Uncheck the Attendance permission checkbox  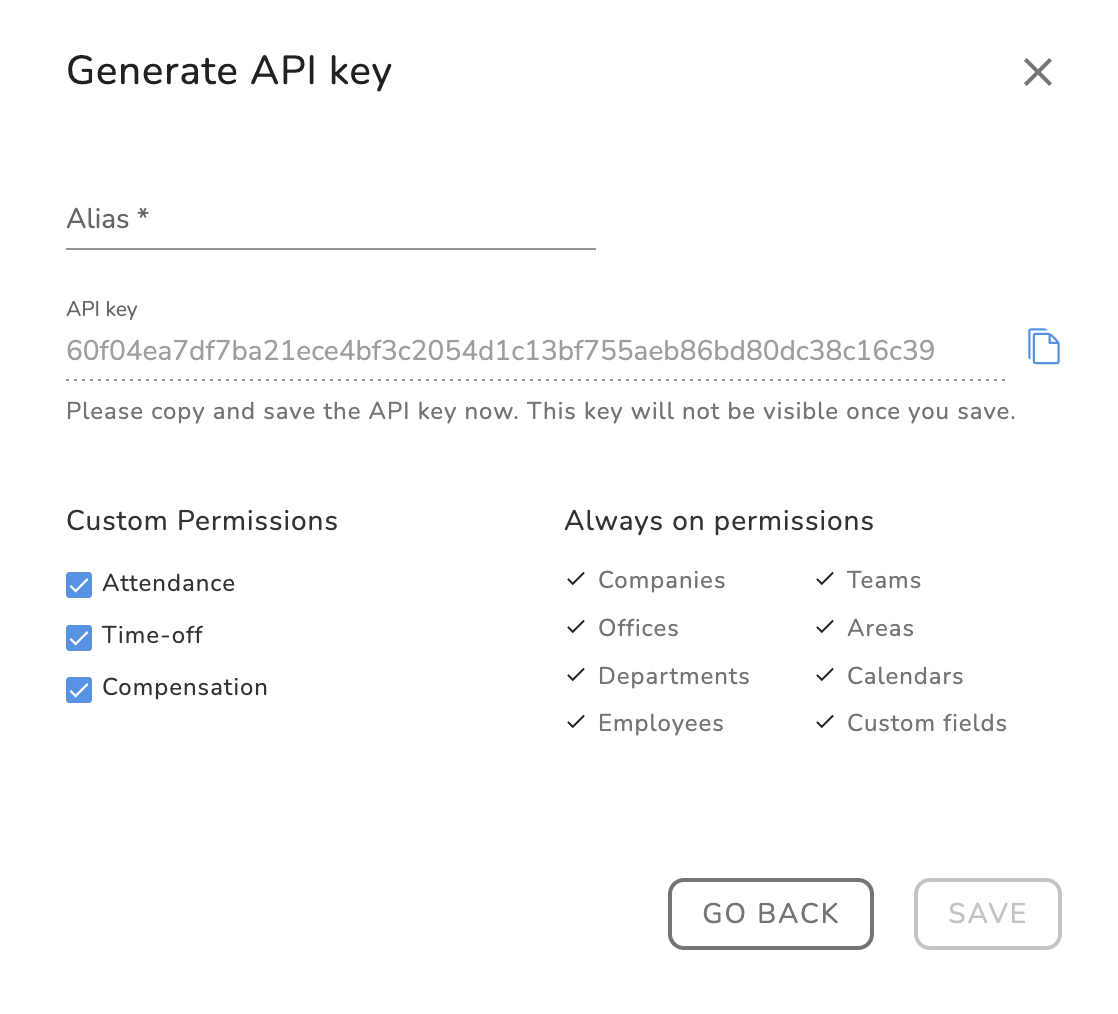click(x=79, y=585)
